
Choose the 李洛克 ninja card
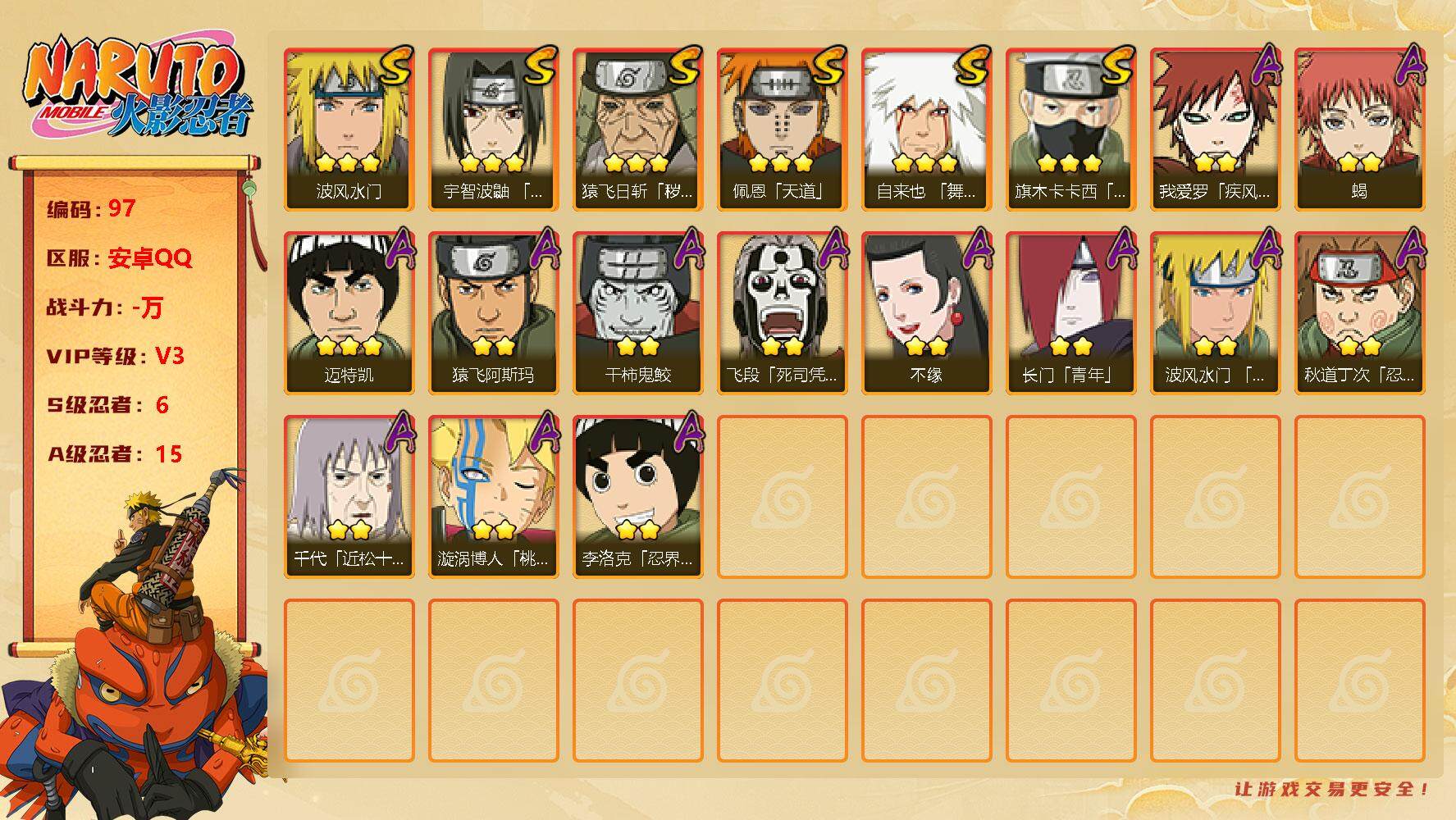coord(637,497)
